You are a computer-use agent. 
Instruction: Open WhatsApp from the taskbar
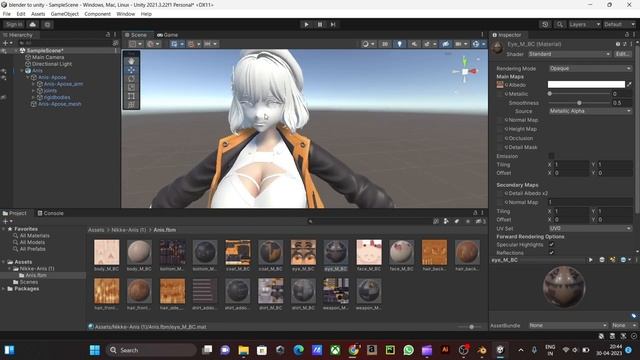click(408, 350)
